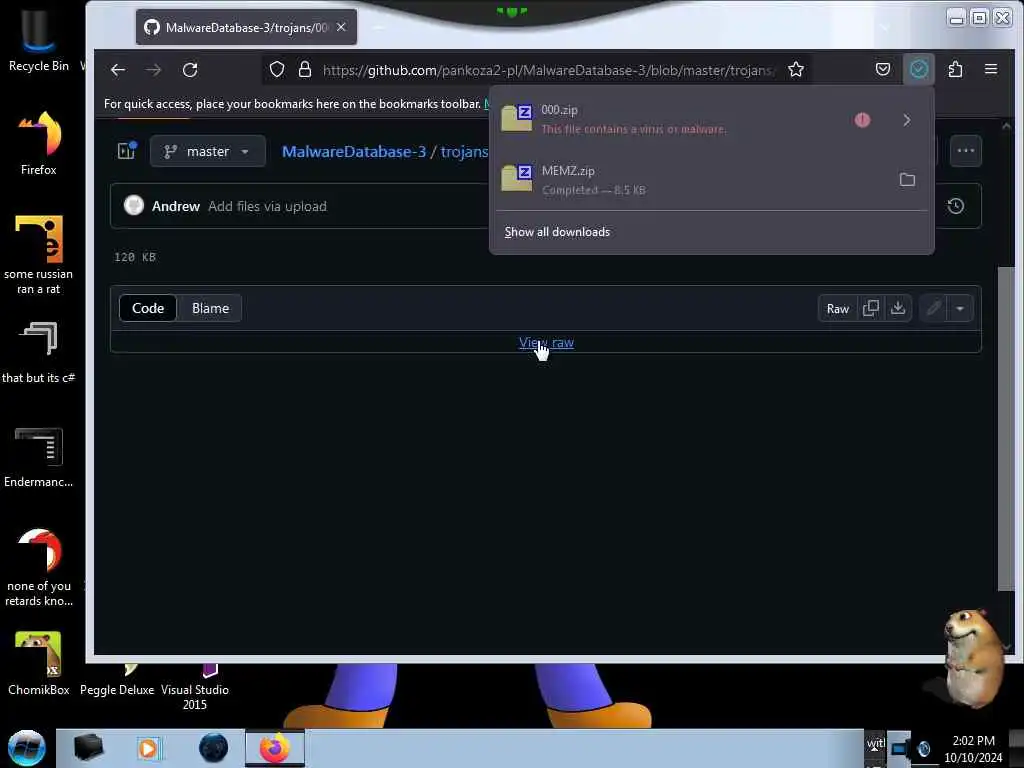This screenshot has height=768, width=1024.
Task: Click the forward navigation arrow
Action: pos(153,70)
